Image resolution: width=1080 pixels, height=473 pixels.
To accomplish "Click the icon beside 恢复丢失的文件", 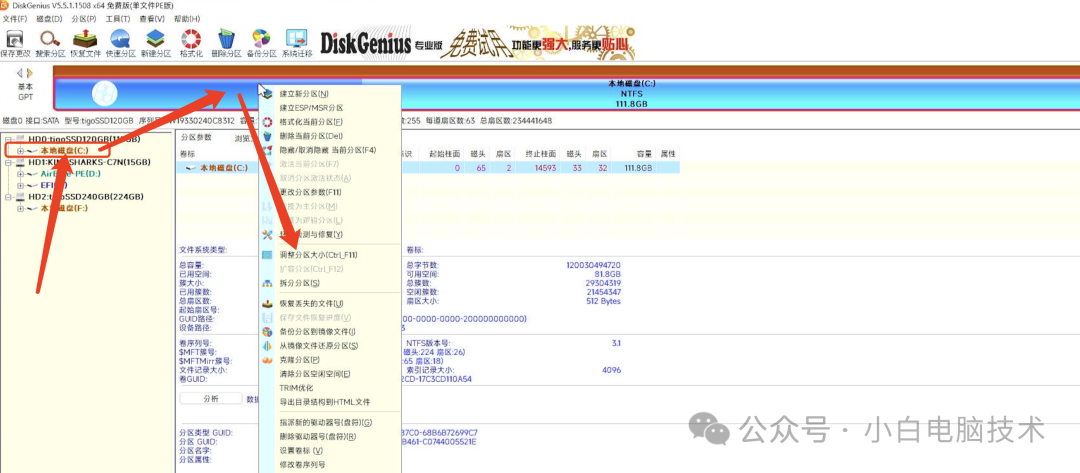I will coord(268,304).
